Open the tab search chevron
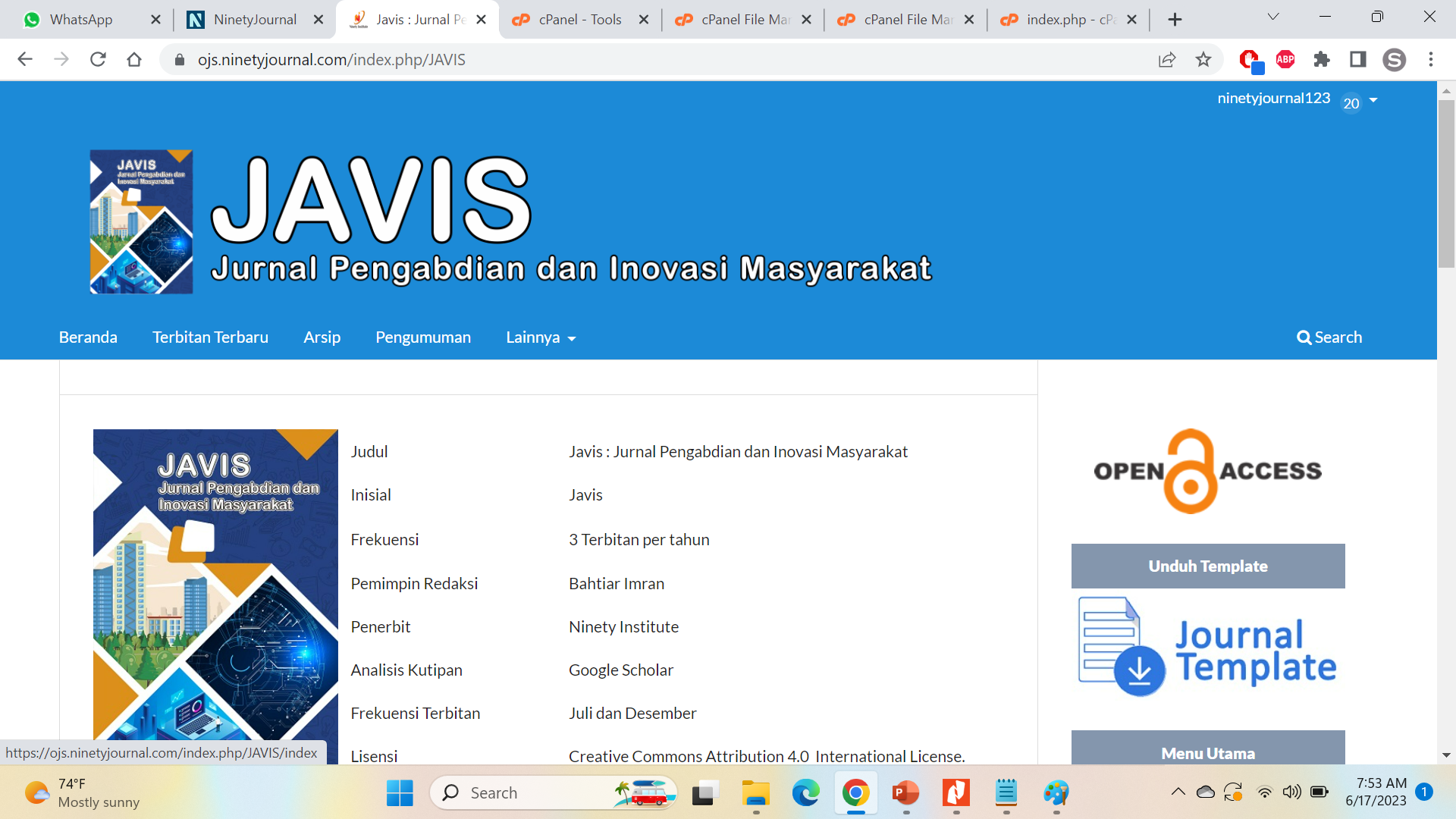The height and width of the screenshot is (819, 1456). (x=1273, y=17)
